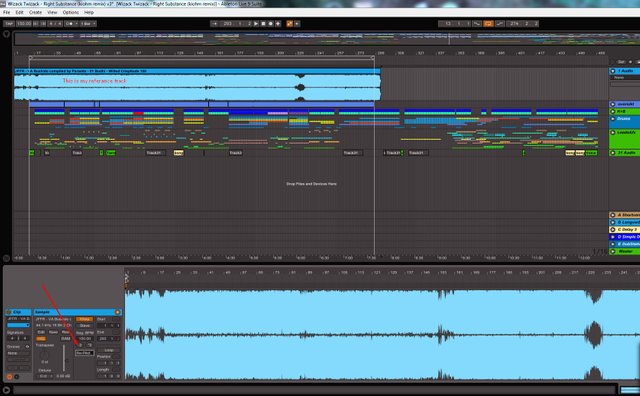Show the Launch box with orange L button
The height and width of the screenshot is (396, 640).
(9, 376)
